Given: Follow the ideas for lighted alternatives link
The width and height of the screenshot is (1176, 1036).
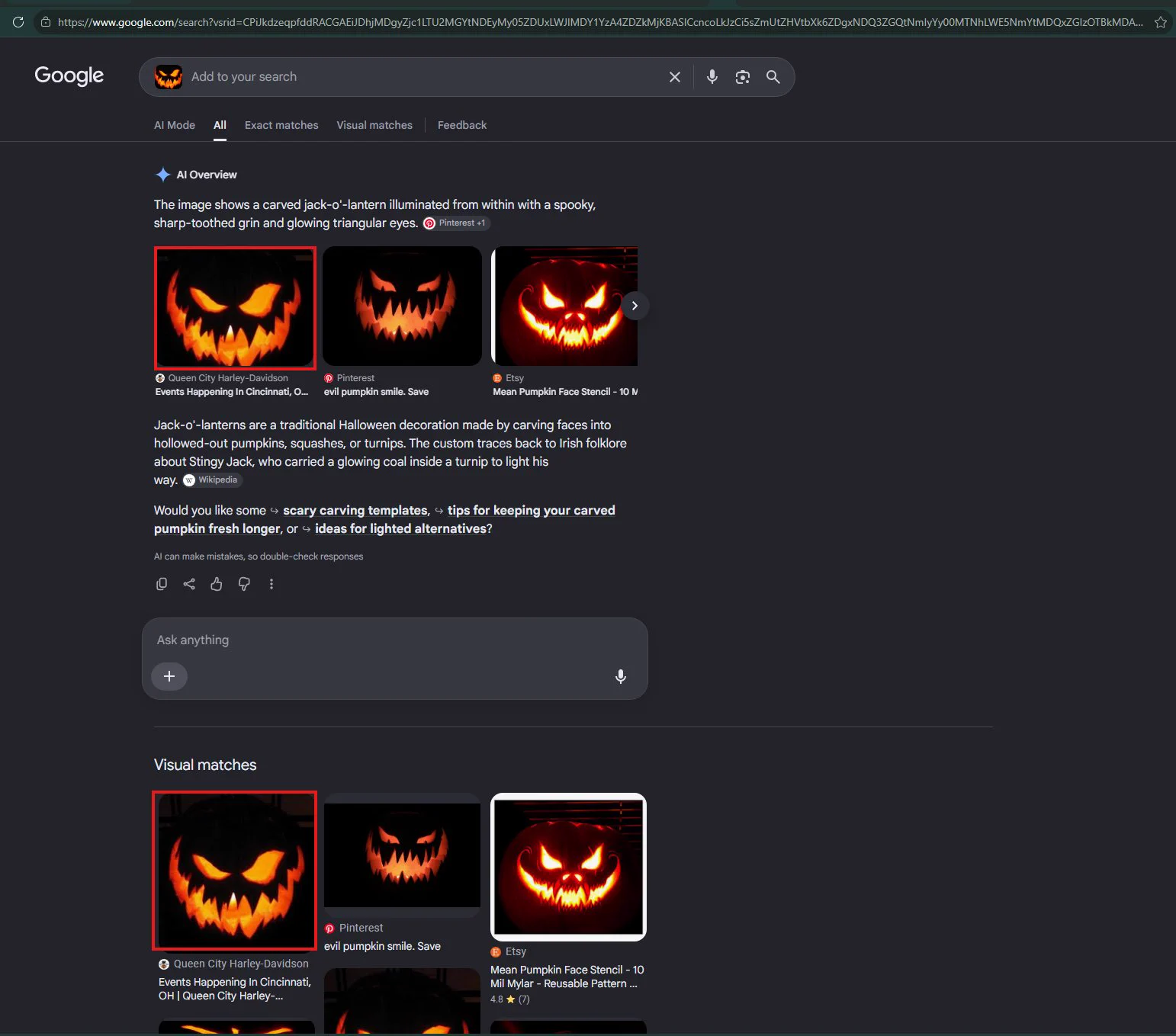Looking at the screenshot, I should tap(400, 529).
